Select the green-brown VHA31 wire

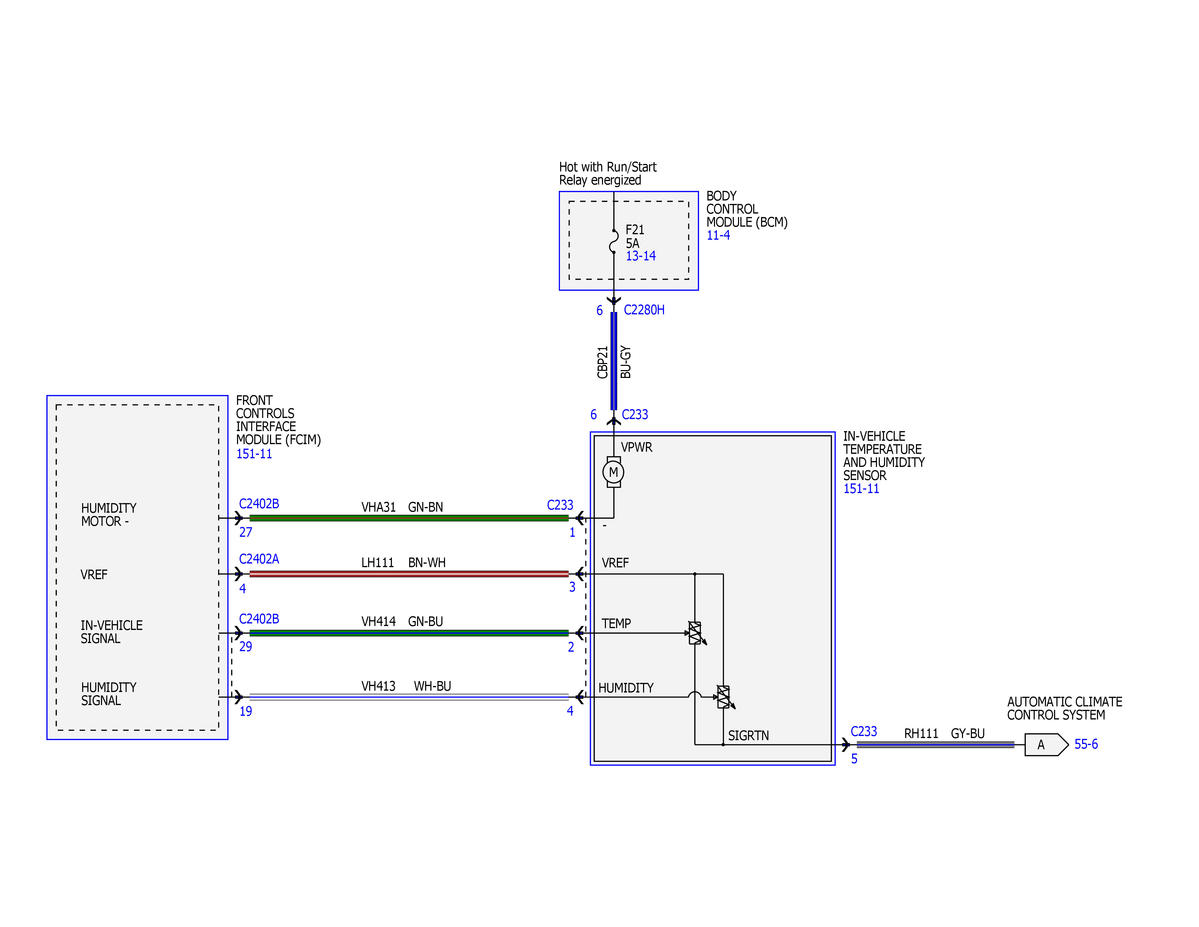pyautogui.click(x=409, y=518)
